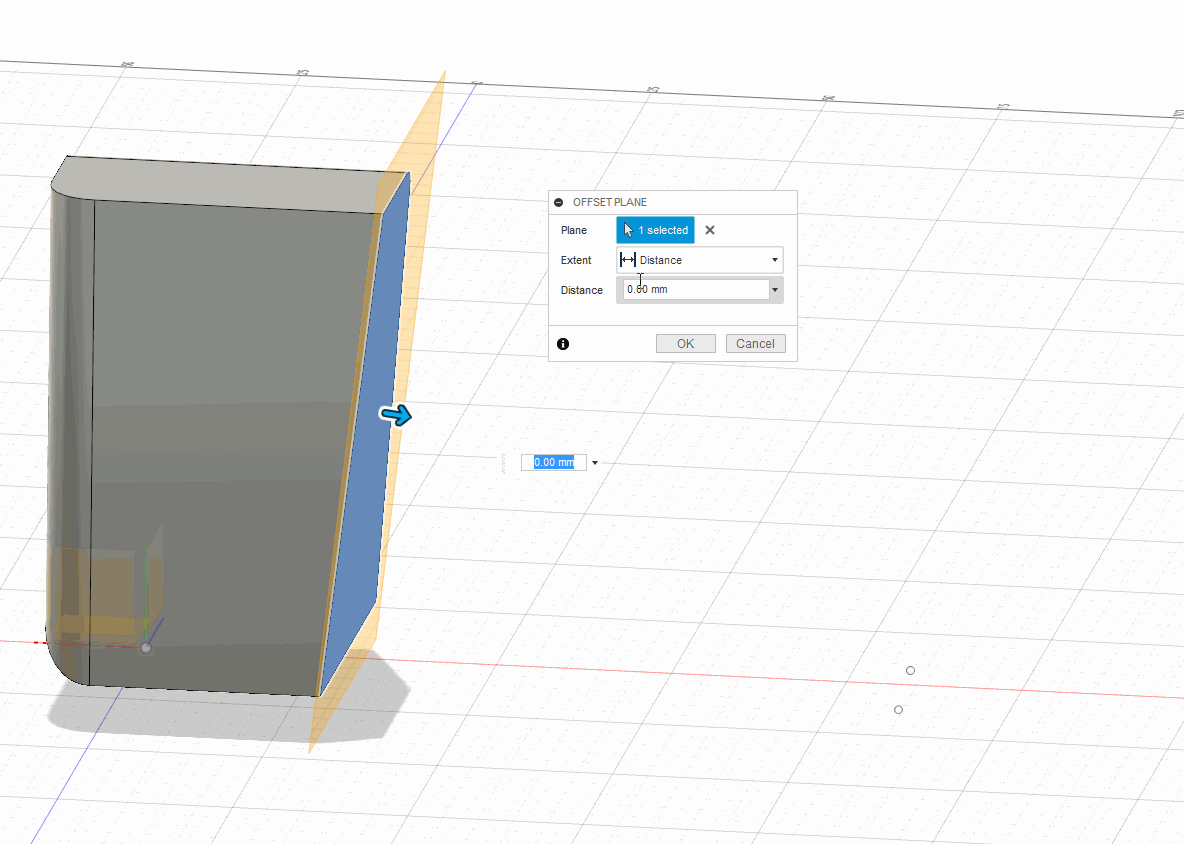Click the info icon in the dialog footer
Viewport: 1184px width, 844px height.
tap(563, 343)
